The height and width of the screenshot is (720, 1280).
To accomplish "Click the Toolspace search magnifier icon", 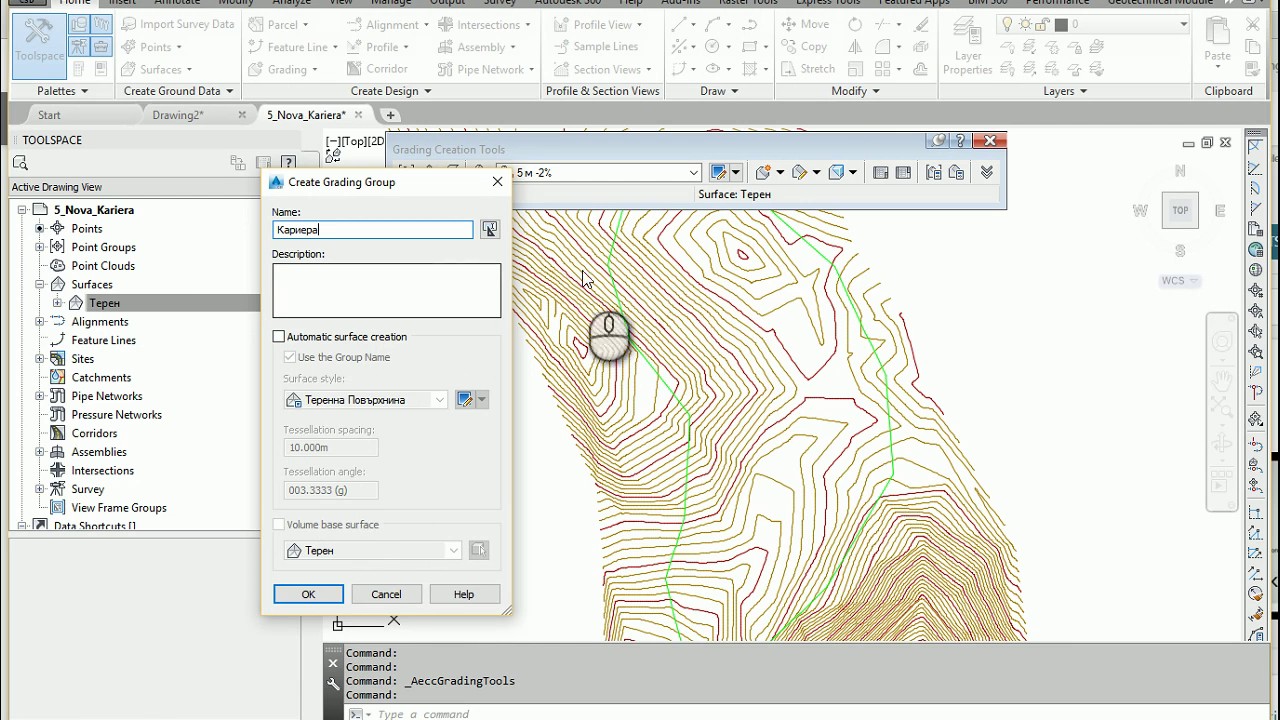I will tap(20, 163).
